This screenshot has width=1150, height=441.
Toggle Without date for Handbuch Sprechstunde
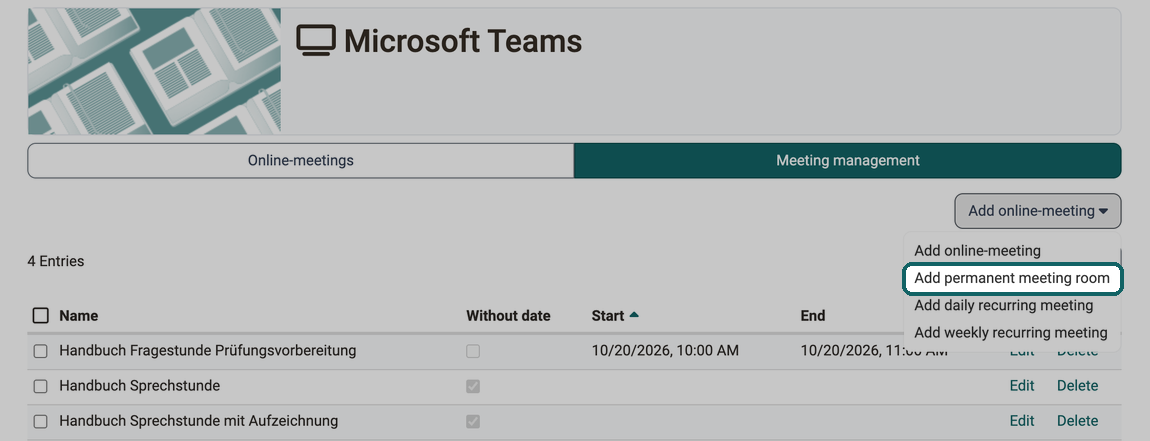473,386
